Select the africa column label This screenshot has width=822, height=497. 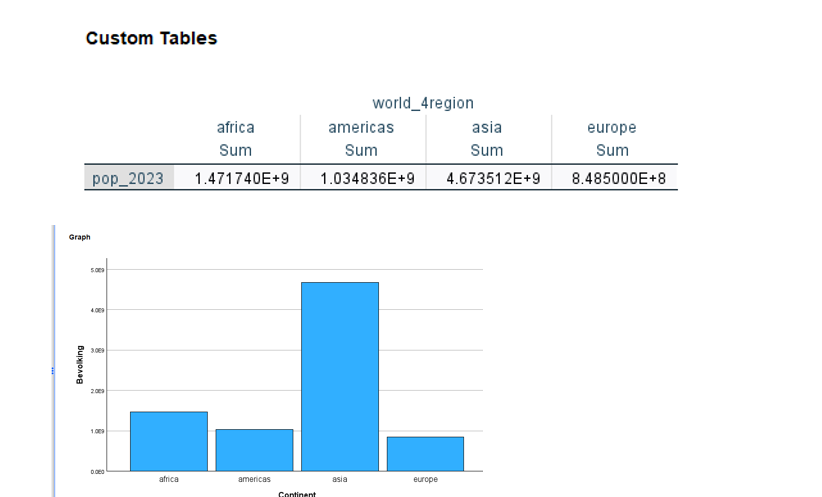(235, 127)
